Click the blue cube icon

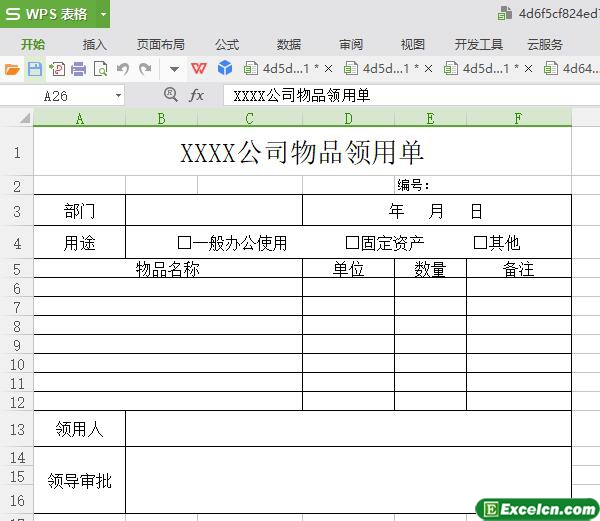pyautogui.click(x=225, y=68)
